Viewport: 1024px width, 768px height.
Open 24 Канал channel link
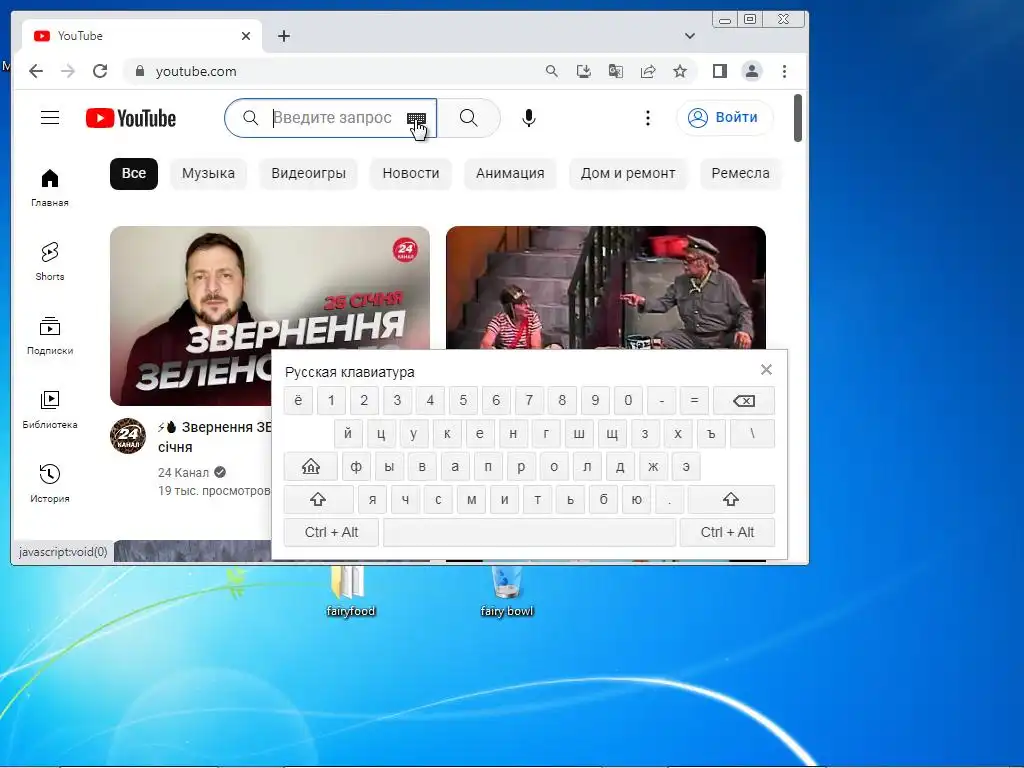[184, 472]
